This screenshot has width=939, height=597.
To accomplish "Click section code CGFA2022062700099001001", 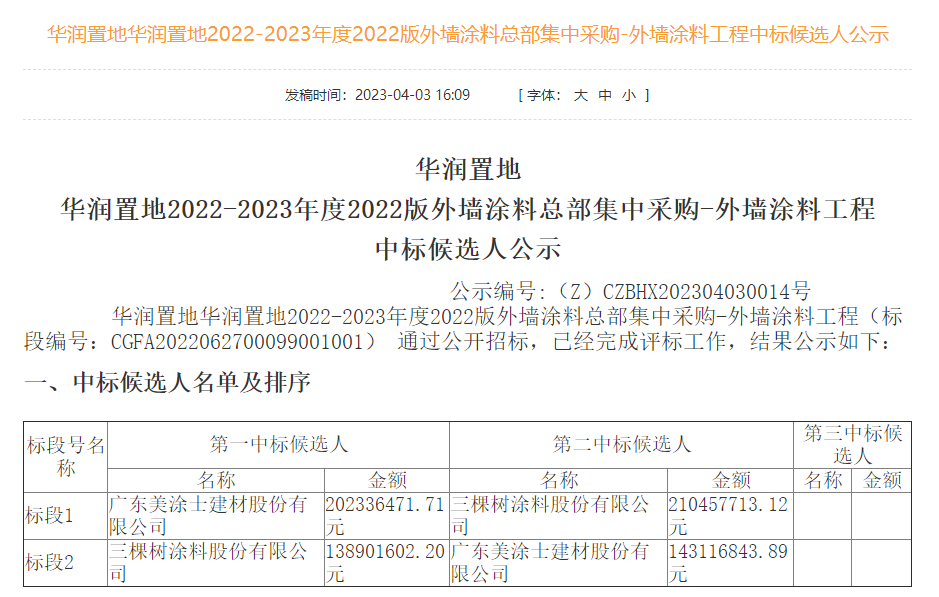I will [237, 341].
